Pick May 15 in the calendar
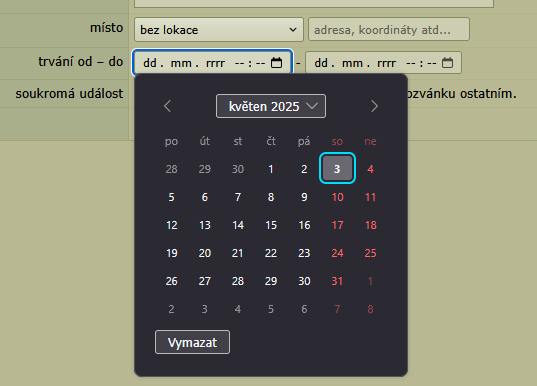Screen dimensions: 537x386 click(271, 225)
